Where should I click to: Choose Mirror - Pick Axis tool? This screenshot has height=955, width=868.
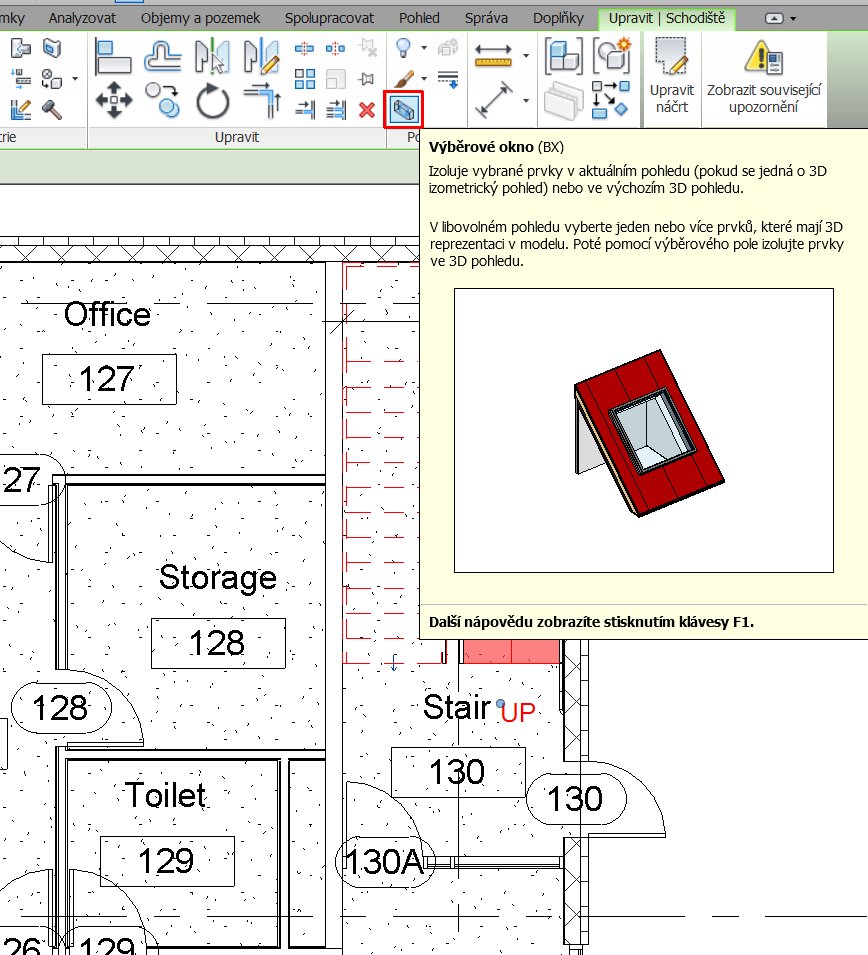pyautogui.click(x=212, y=56)
